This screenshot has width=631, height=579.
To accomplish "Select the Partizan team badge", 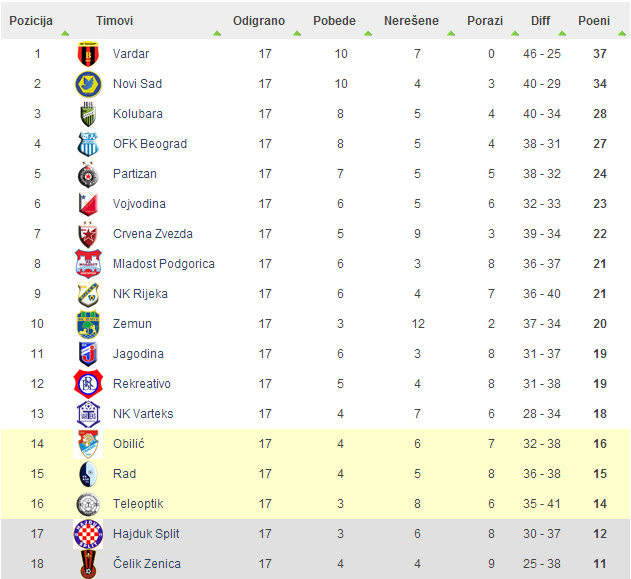I will [88, 175].
